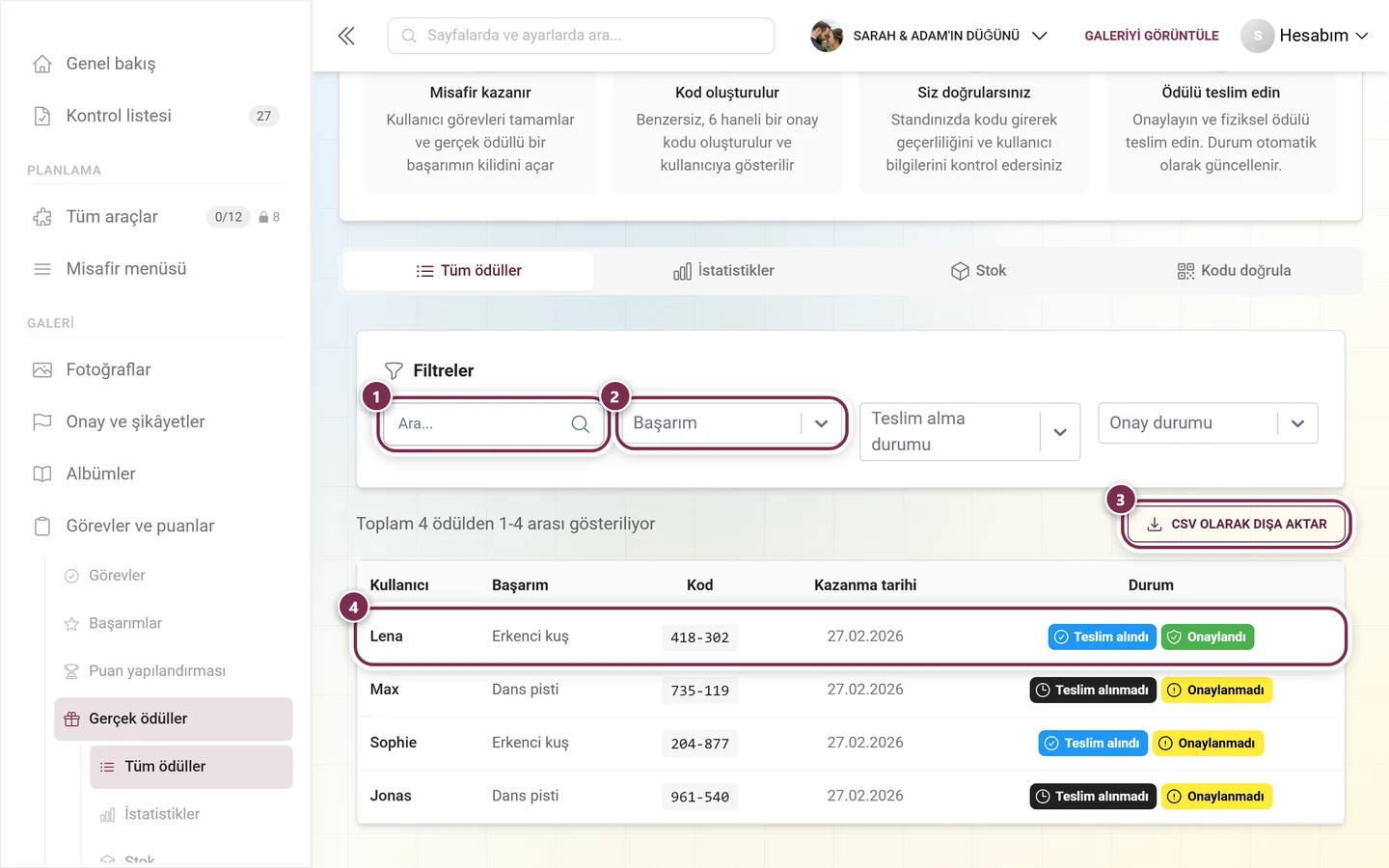Open Puan yapılandırması in the sidebar
Image resolution: width=1389 pixels, height=868 pixels.
click(x=157, y=671)
